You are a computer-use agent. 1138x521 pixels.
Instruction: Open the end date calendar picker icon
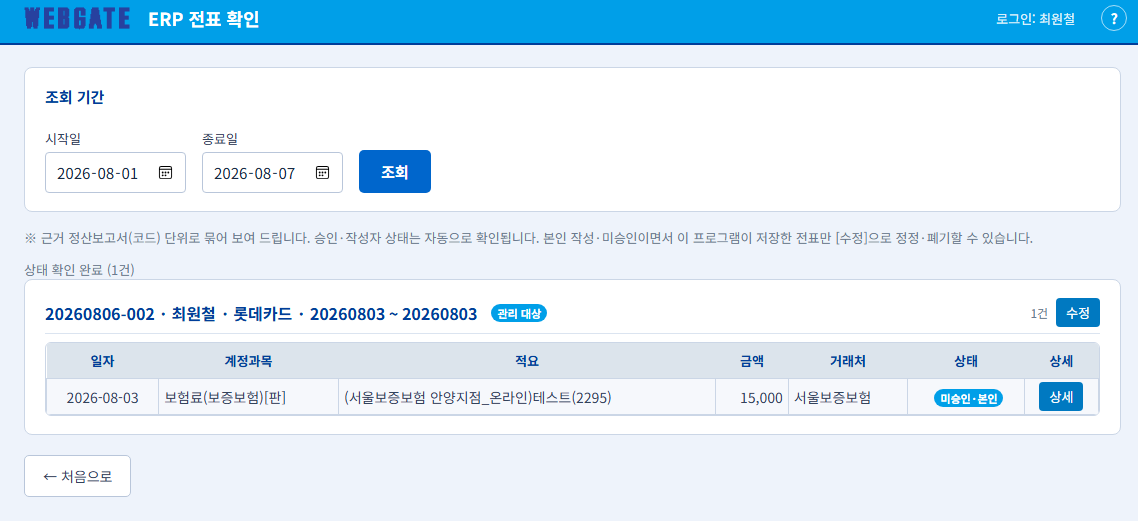(322, 173)
